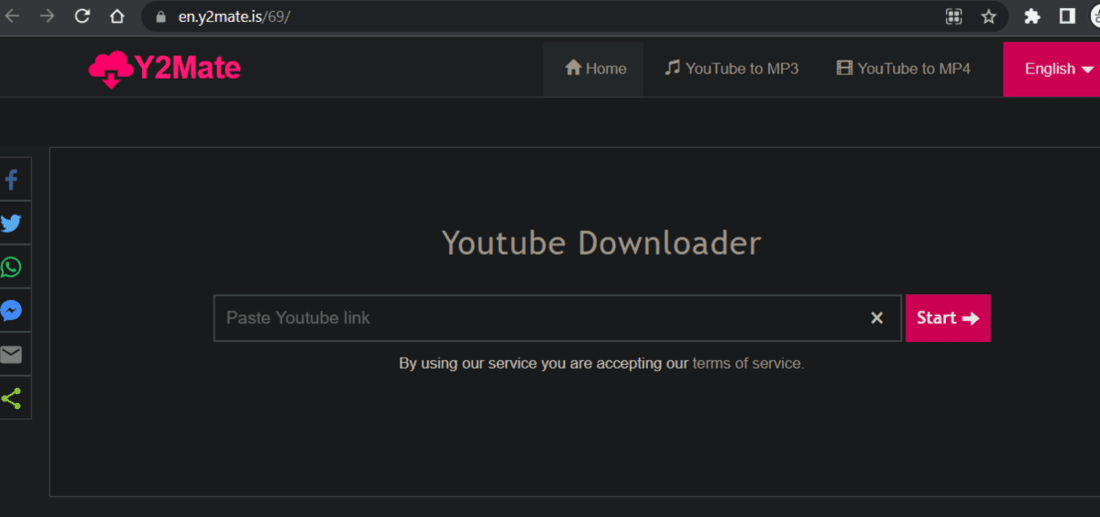Open the Chrome profile avatar
This screenshot has height=517, width=1100.
[x=1094, y=17]
